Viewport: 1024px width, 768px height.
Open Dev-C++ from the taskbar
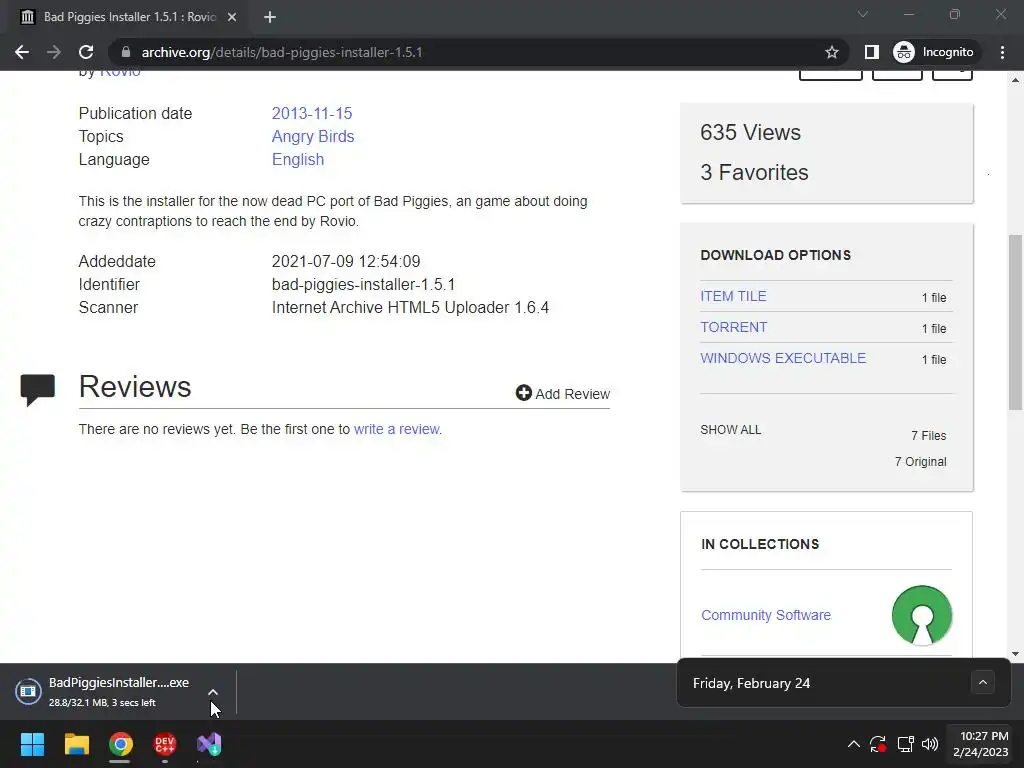pos(165,744)
